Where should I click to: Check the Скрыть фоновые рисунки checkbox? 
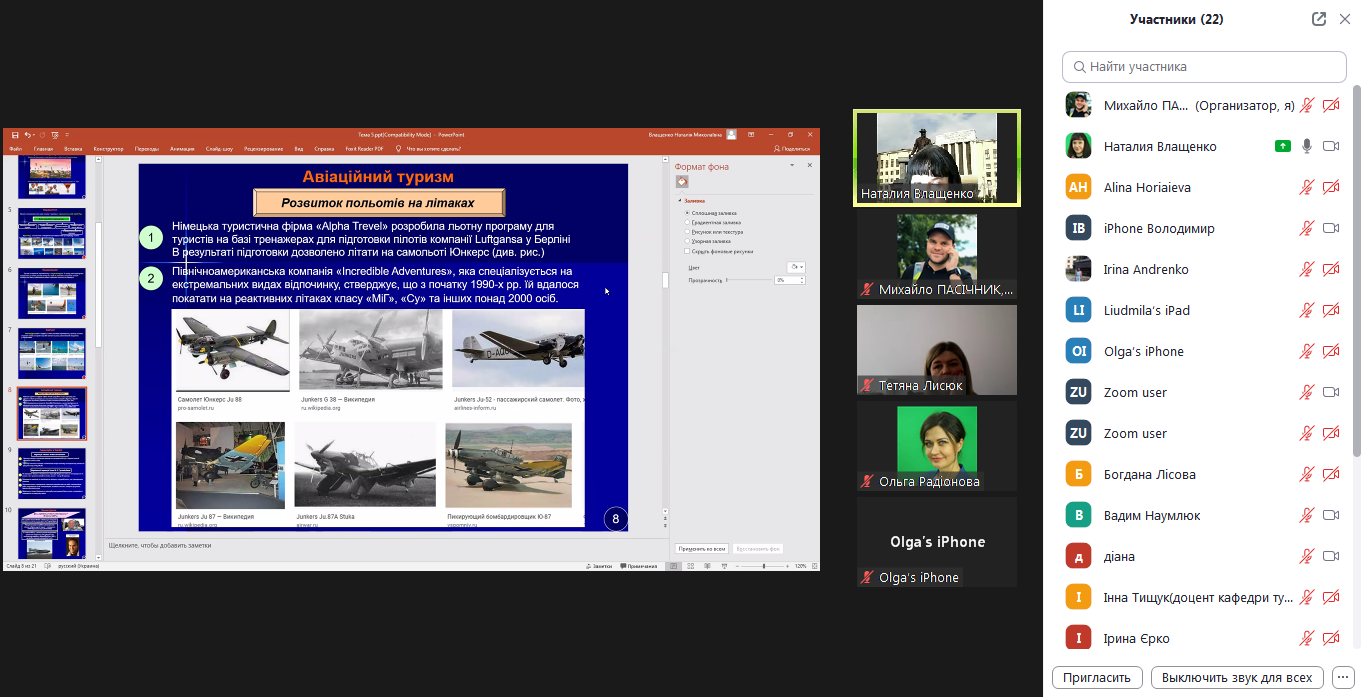point(687,251)
